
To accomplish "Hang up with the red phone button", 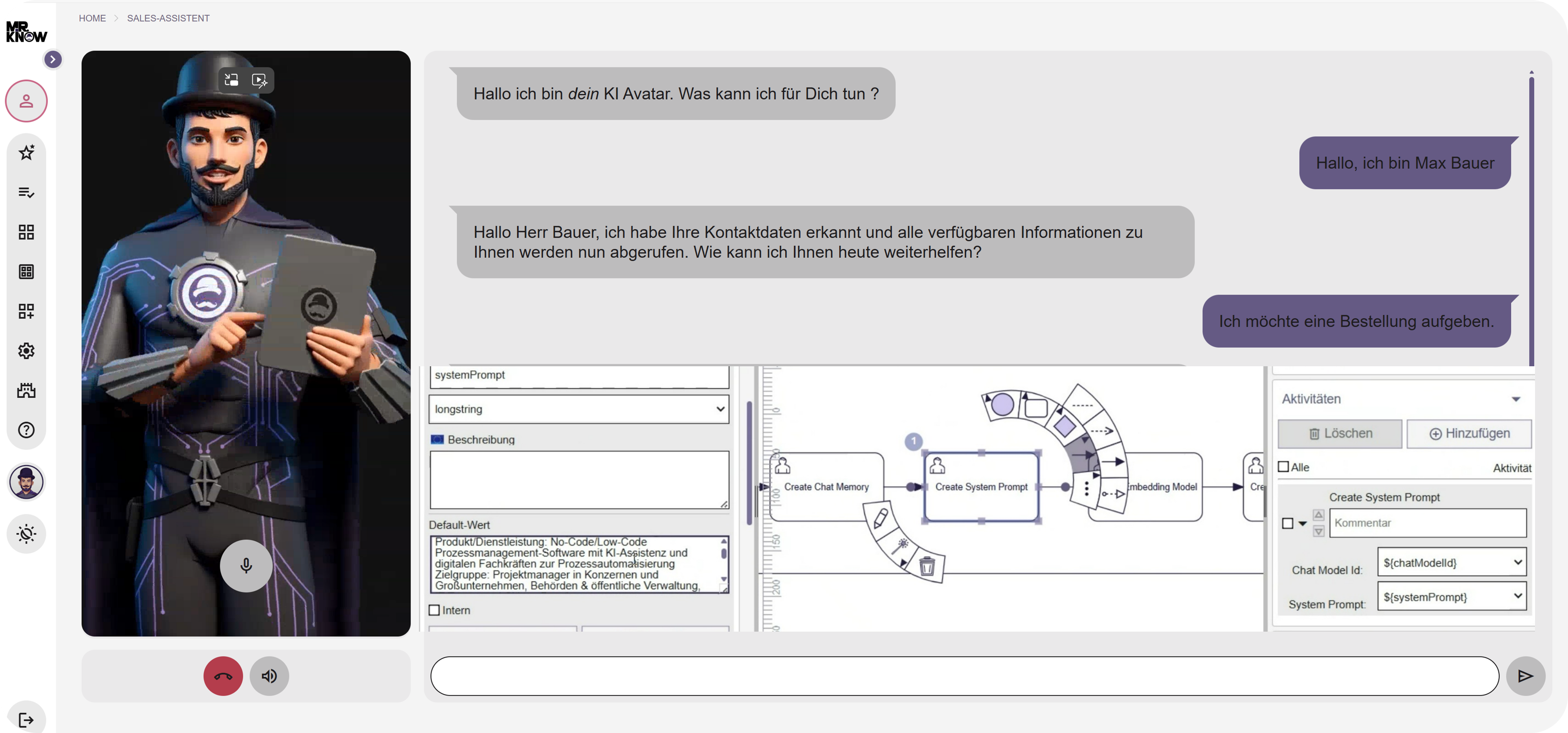I will coord(223,676).
